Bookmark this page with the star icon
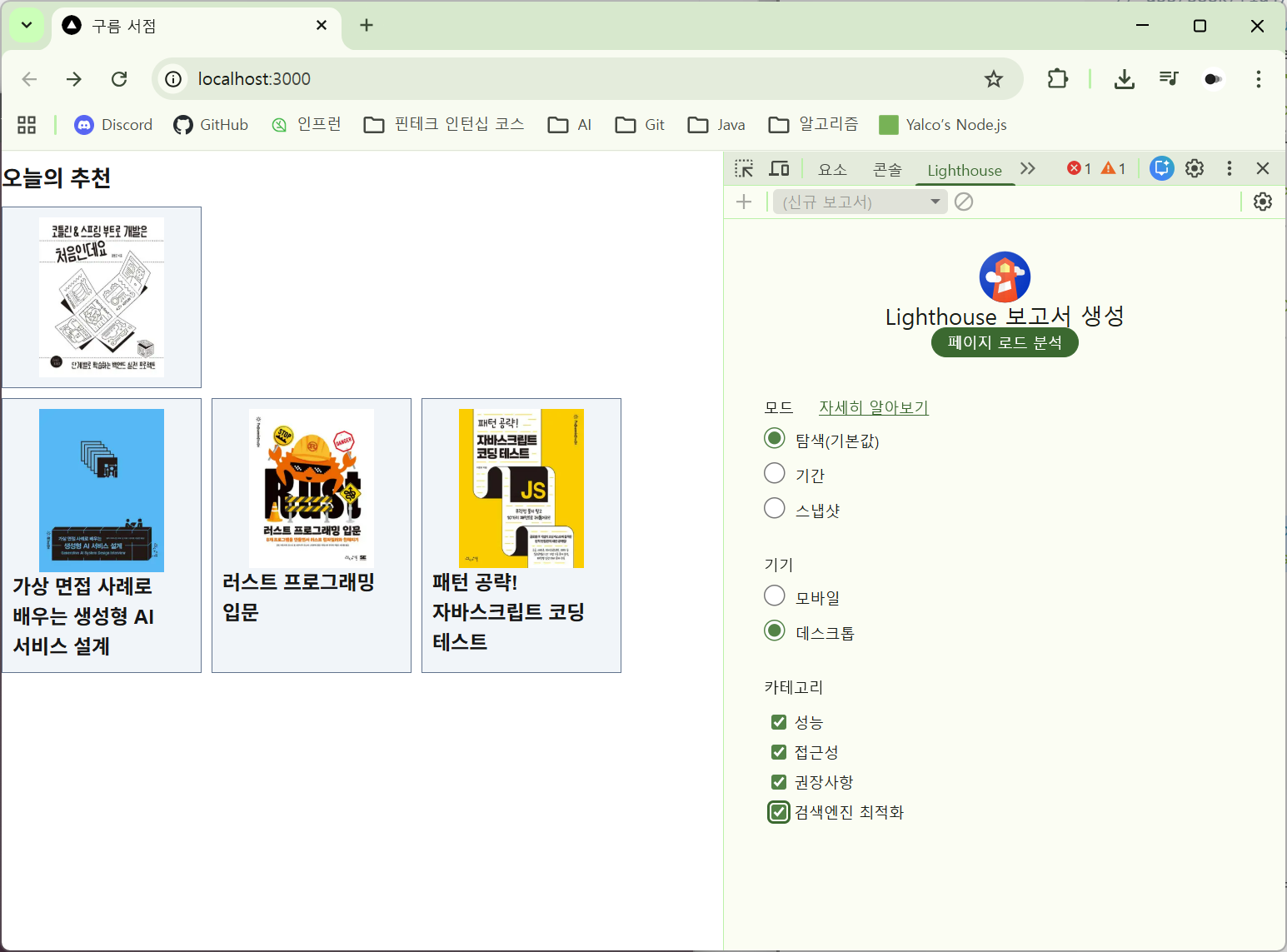The width and height of the screenshot is (1287, 952). click(x=993, y=79)
